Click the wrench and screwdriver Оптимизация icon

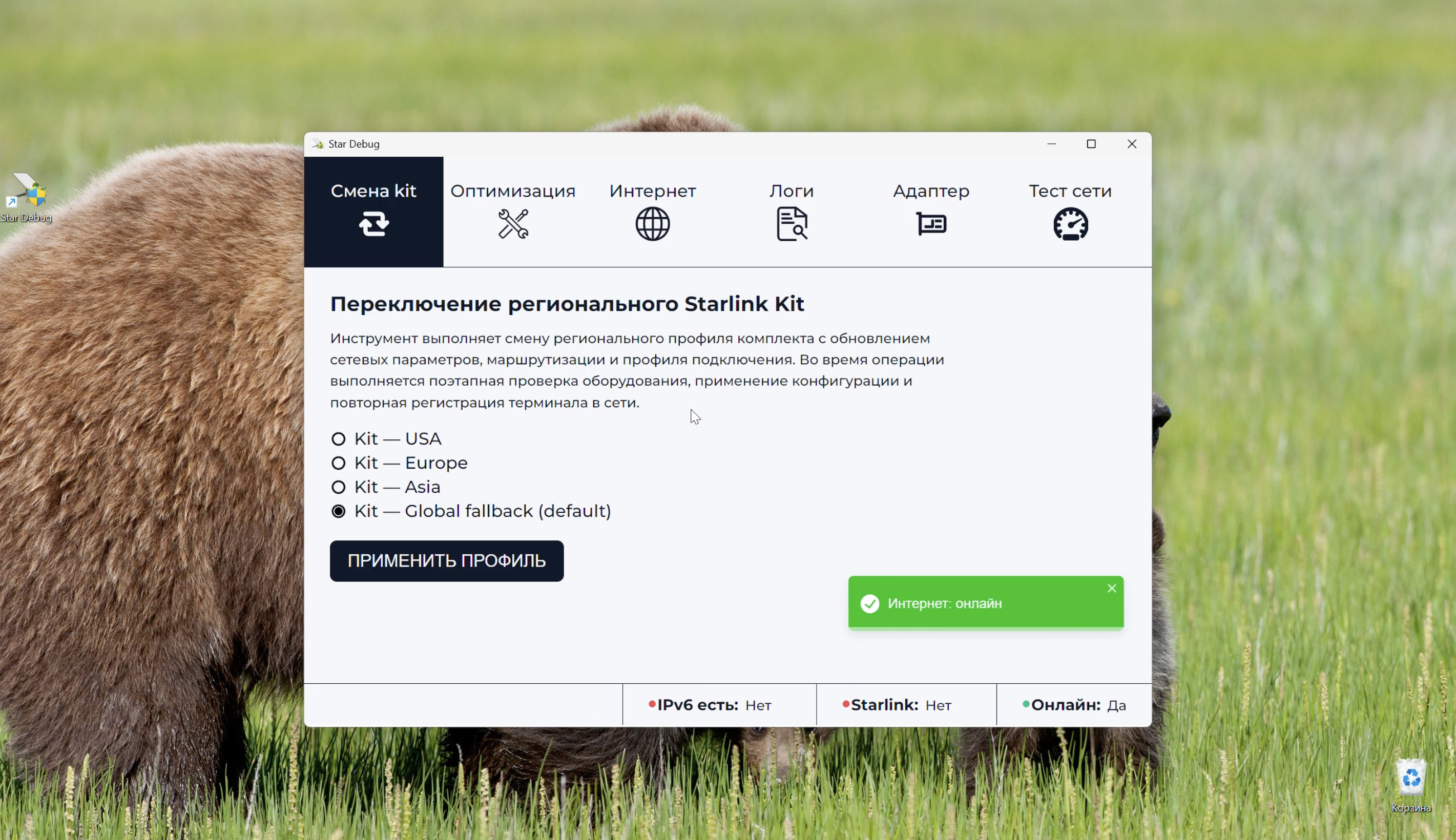513,224
